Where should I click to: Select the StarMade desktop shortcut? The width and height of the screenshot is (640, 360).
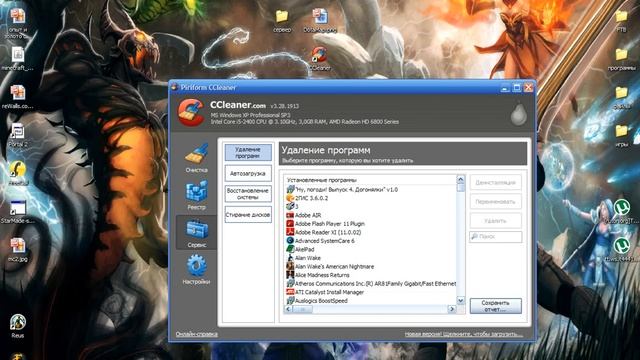coord(18,212)
